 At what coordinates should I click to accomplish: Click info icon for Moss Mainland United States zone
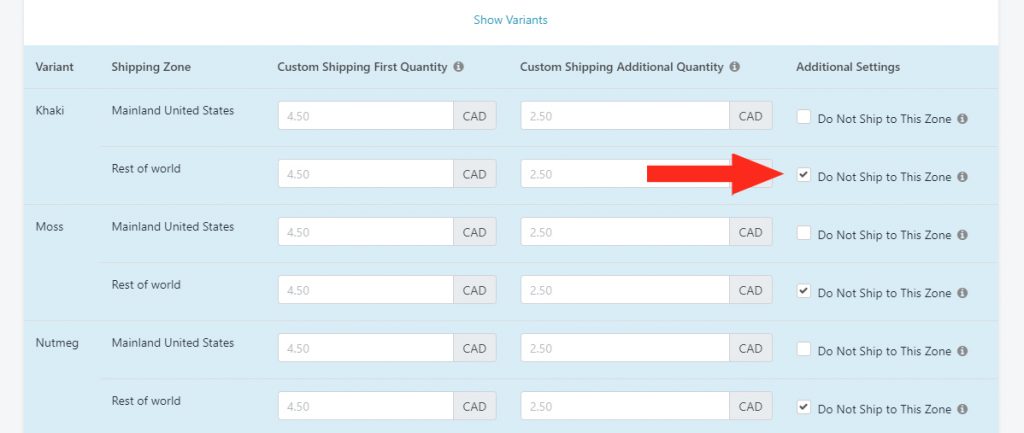coord(962,235)
